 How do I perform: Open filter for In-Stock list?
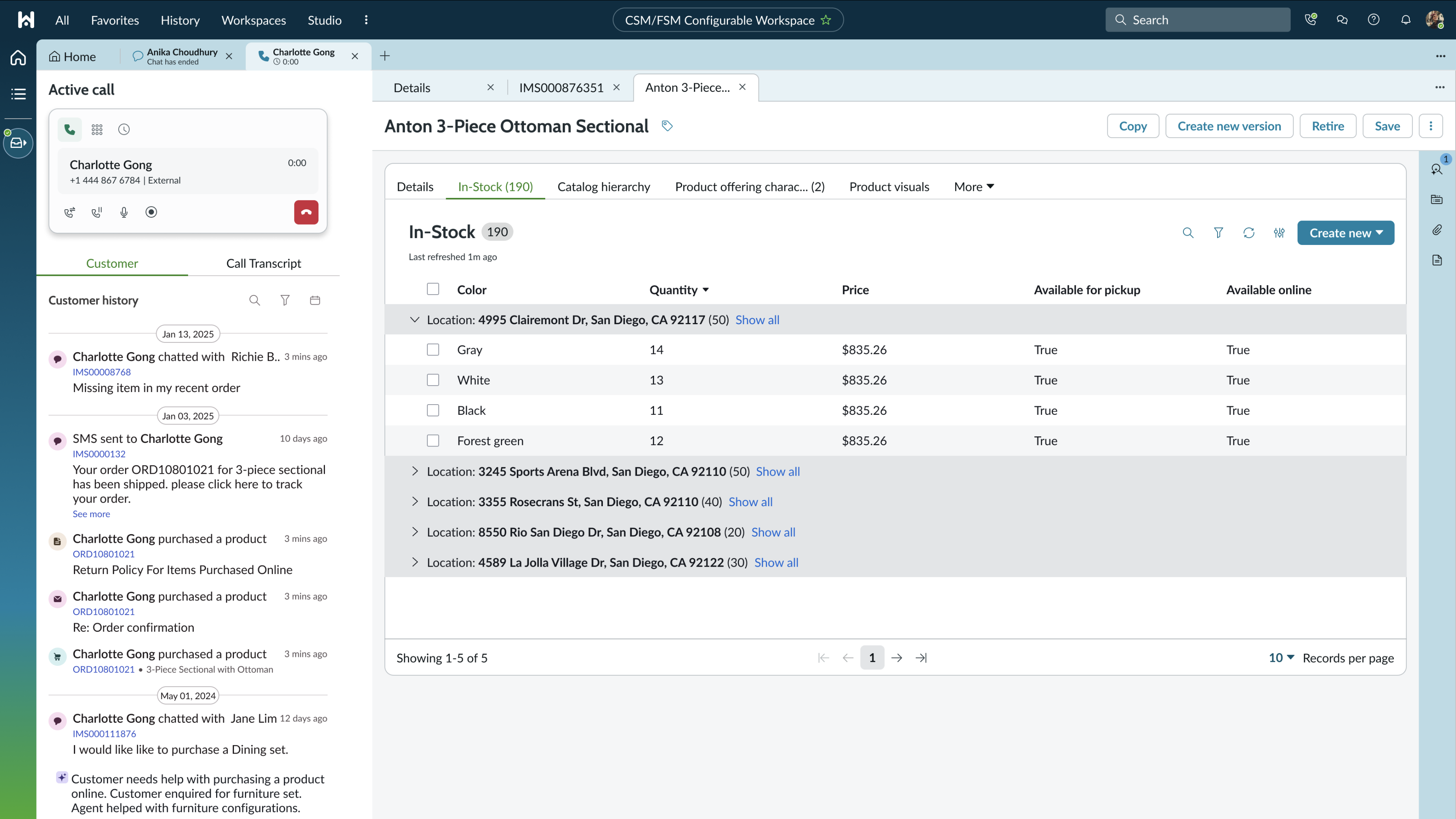coord(1218,233)
